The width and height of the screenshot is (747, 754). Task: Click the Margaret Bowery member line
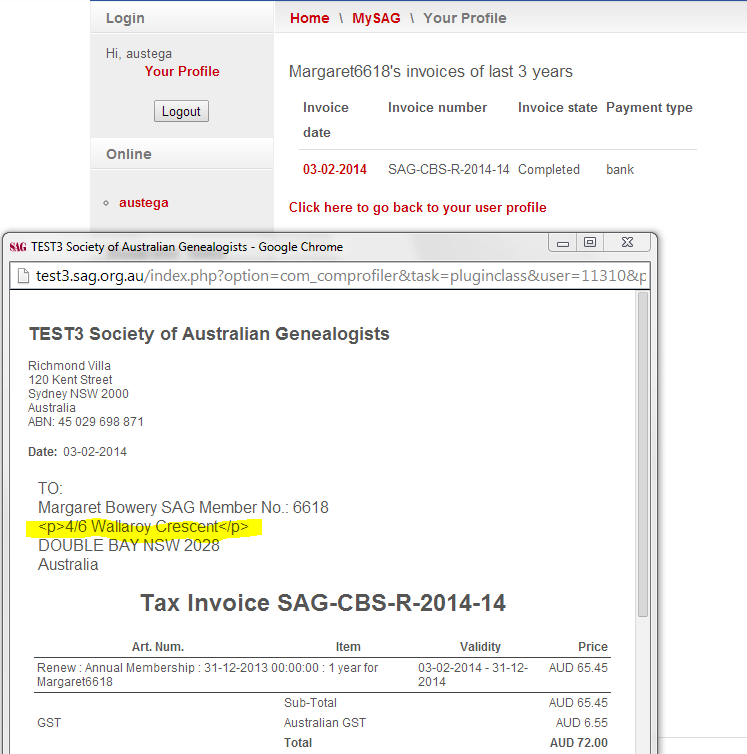pyautogui.click(x=183, y=507)
